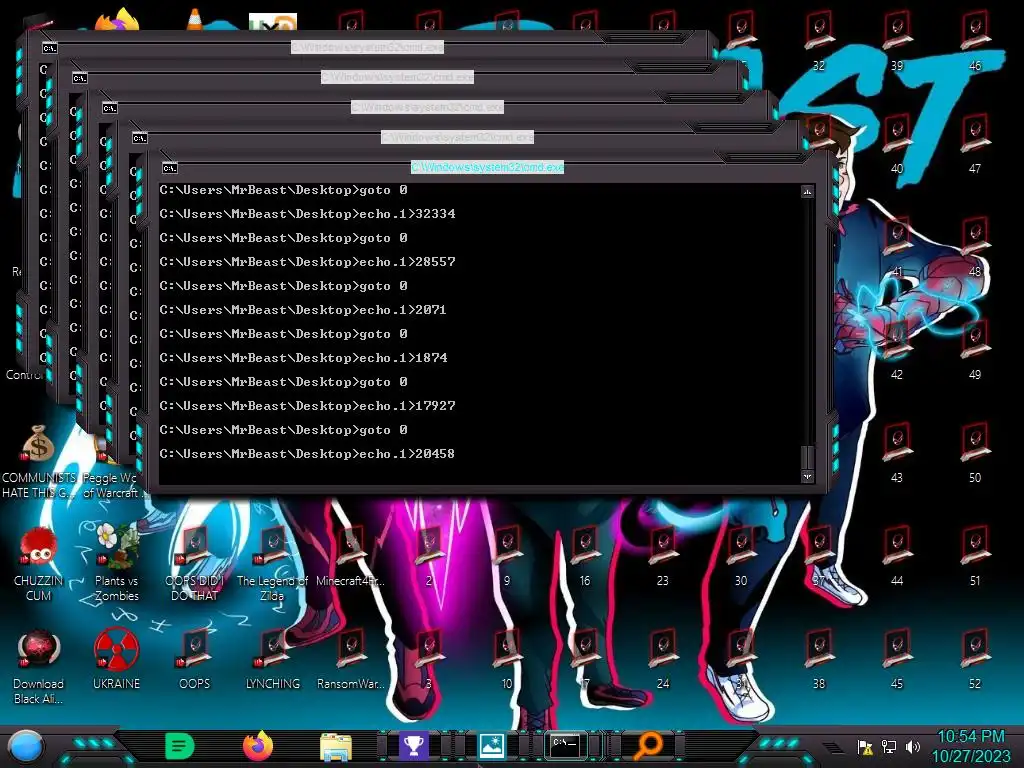Select the cmd taskbar button
The height and width of the screenshot is (768, 1024).
[x=566, y=745]
